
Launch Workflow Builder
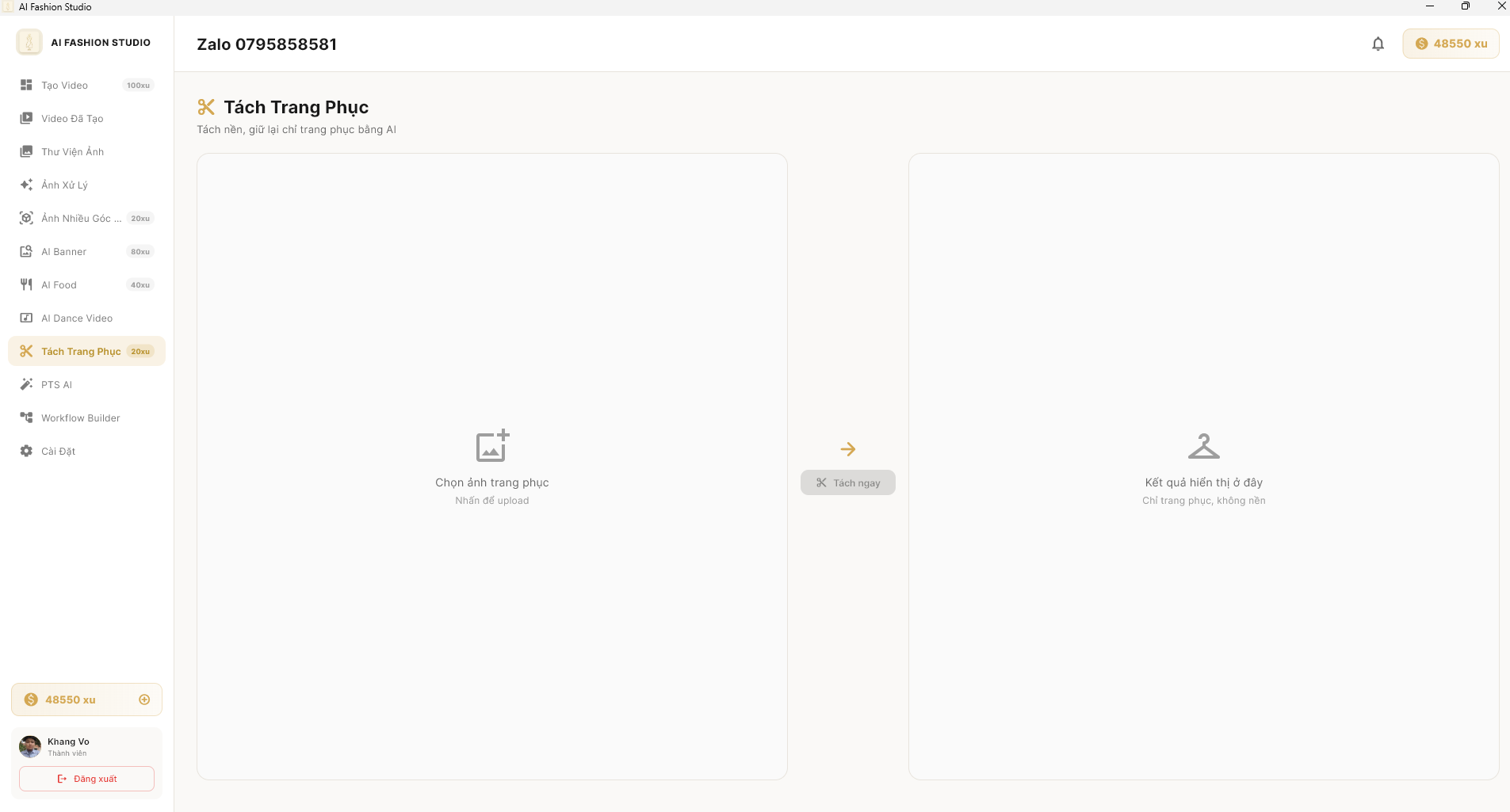click(x=80, y=418)
